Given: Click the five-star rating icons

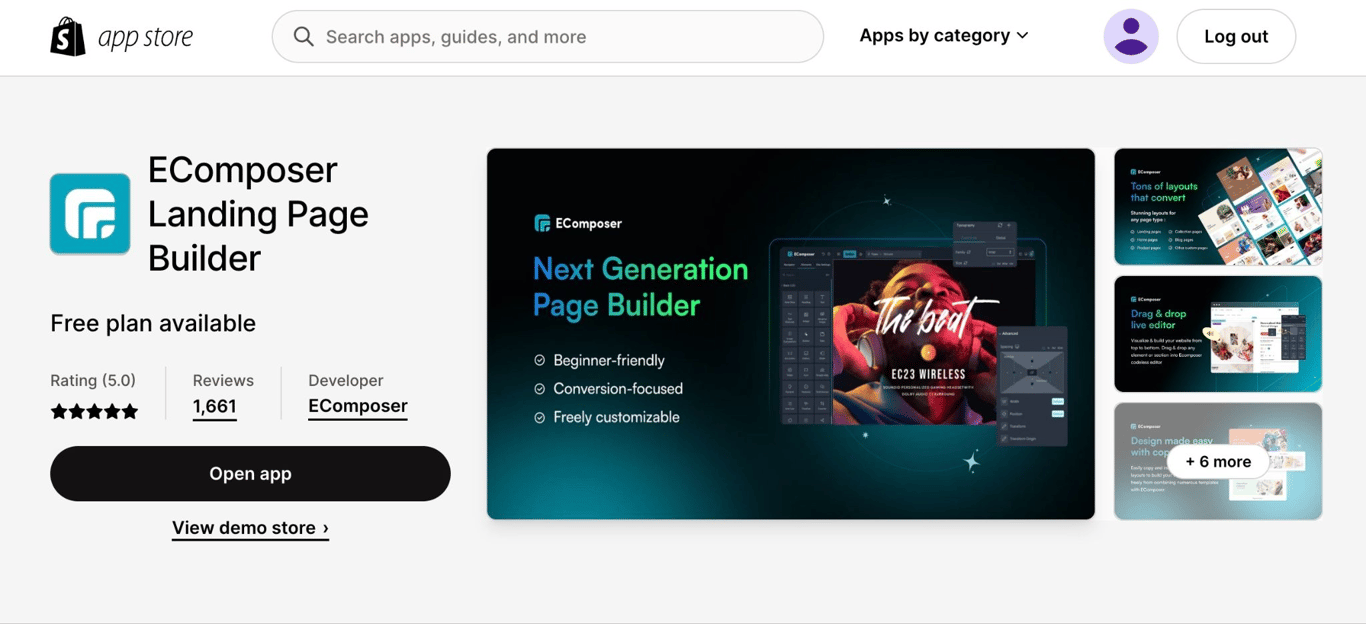Looking at the screenshot, I should point(94,411).
